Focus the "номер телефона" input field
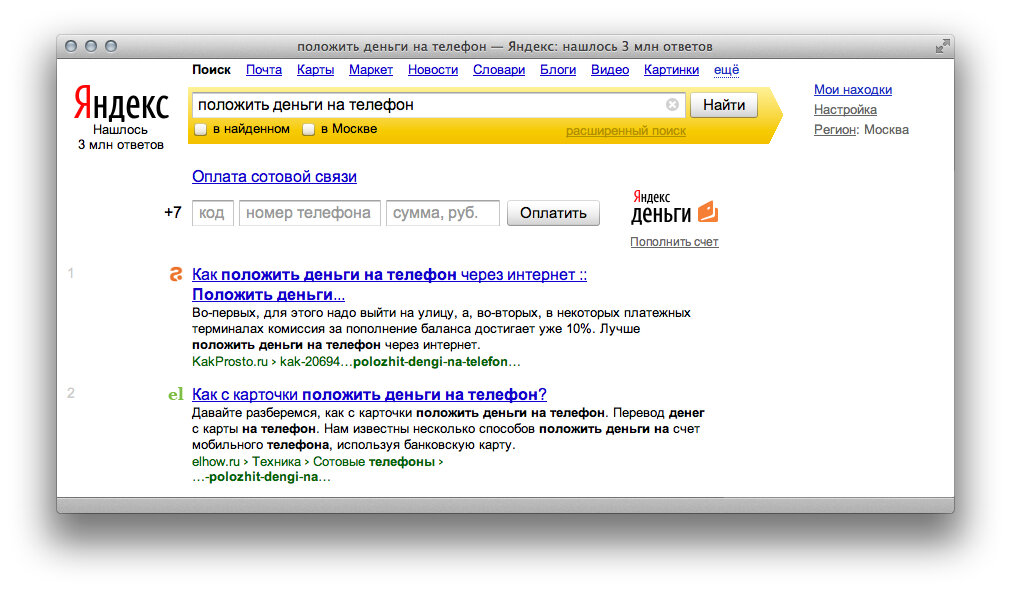Screen dimensions: 1011x592 [x=309, y=213]
